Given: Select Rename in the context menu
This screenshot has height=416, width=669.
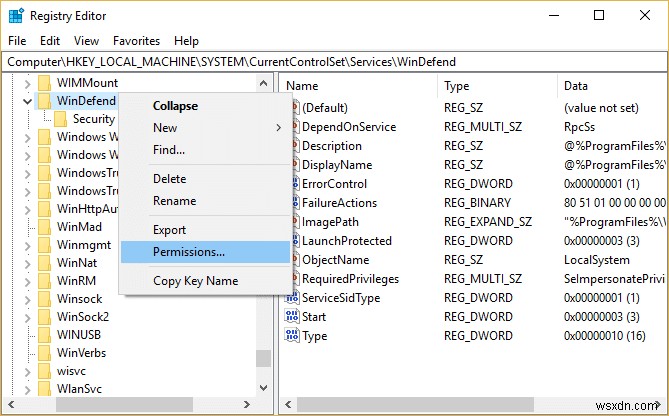Looking at the screenshot, I should click(x=205, y=201).
